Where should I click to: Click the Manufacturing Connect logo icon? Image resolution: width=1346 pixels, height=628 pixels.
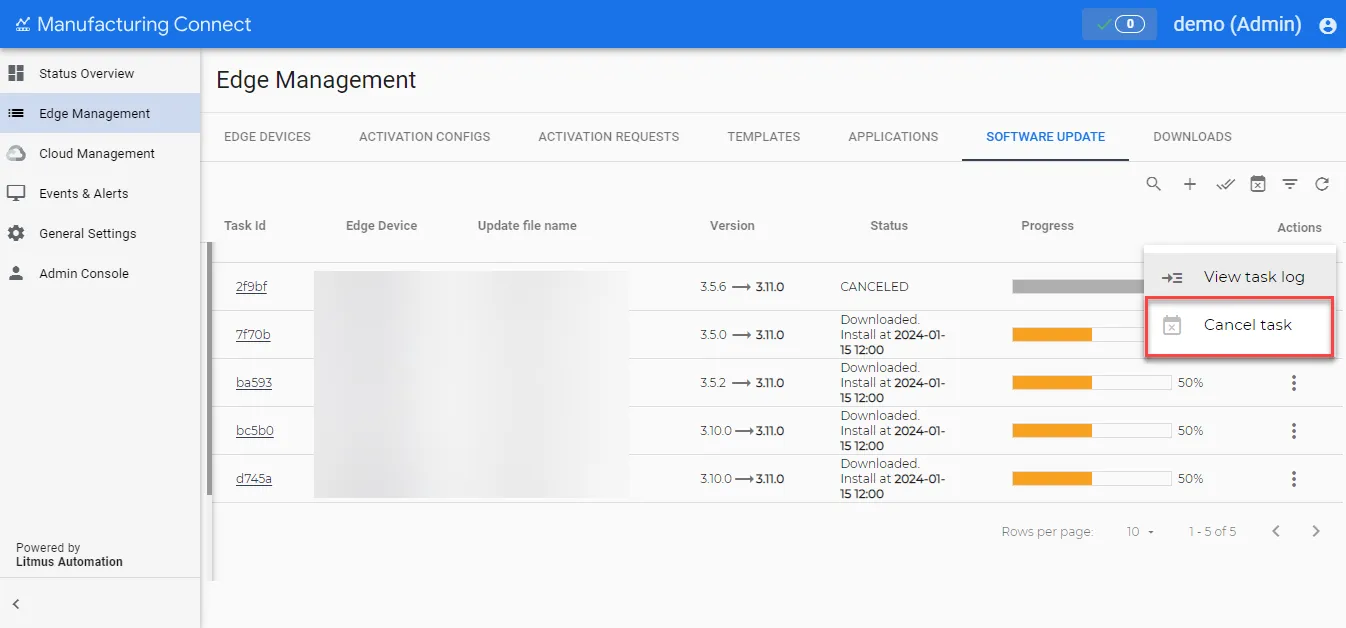[23, 24]
